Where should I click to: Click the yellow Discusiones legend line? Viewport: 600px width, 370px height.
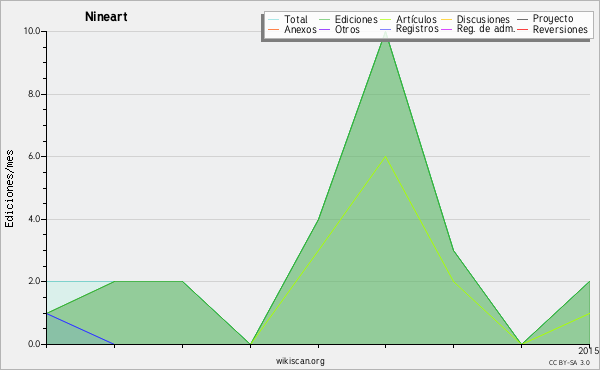(446, 20)
